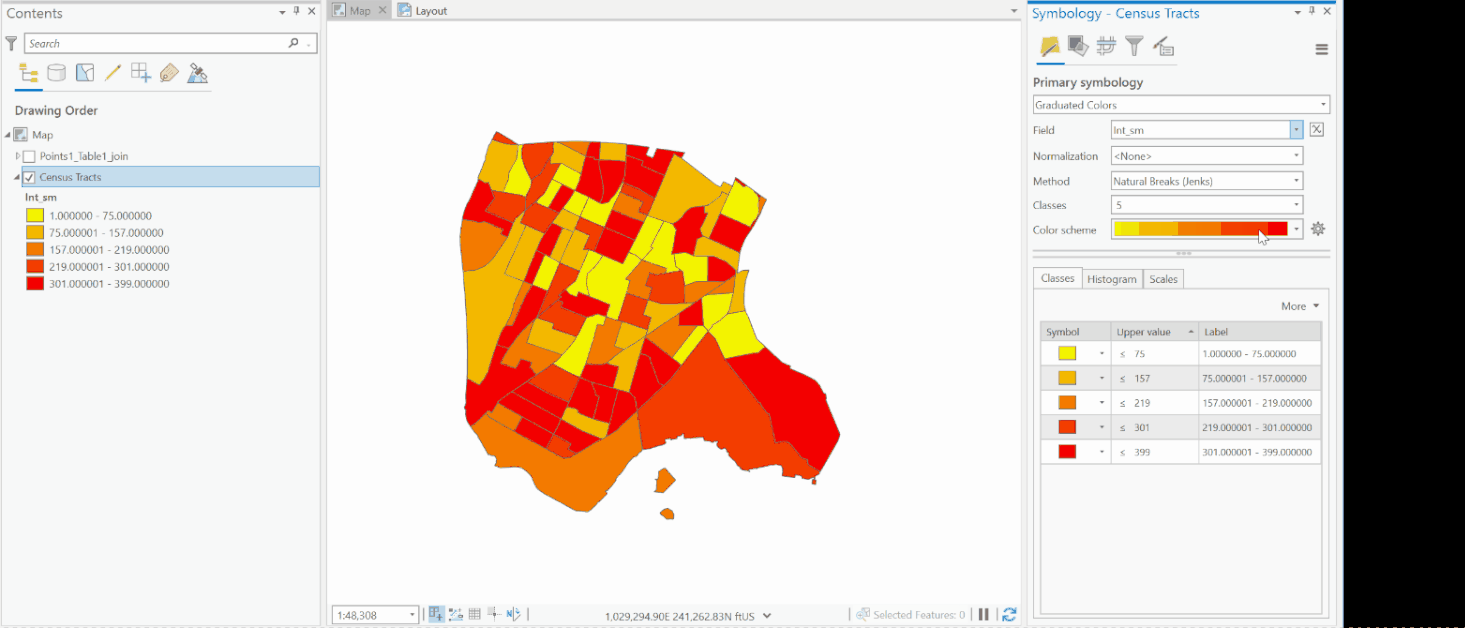
Task: Click the expression builder button beside Field
Action: (x=1317, y=130)
